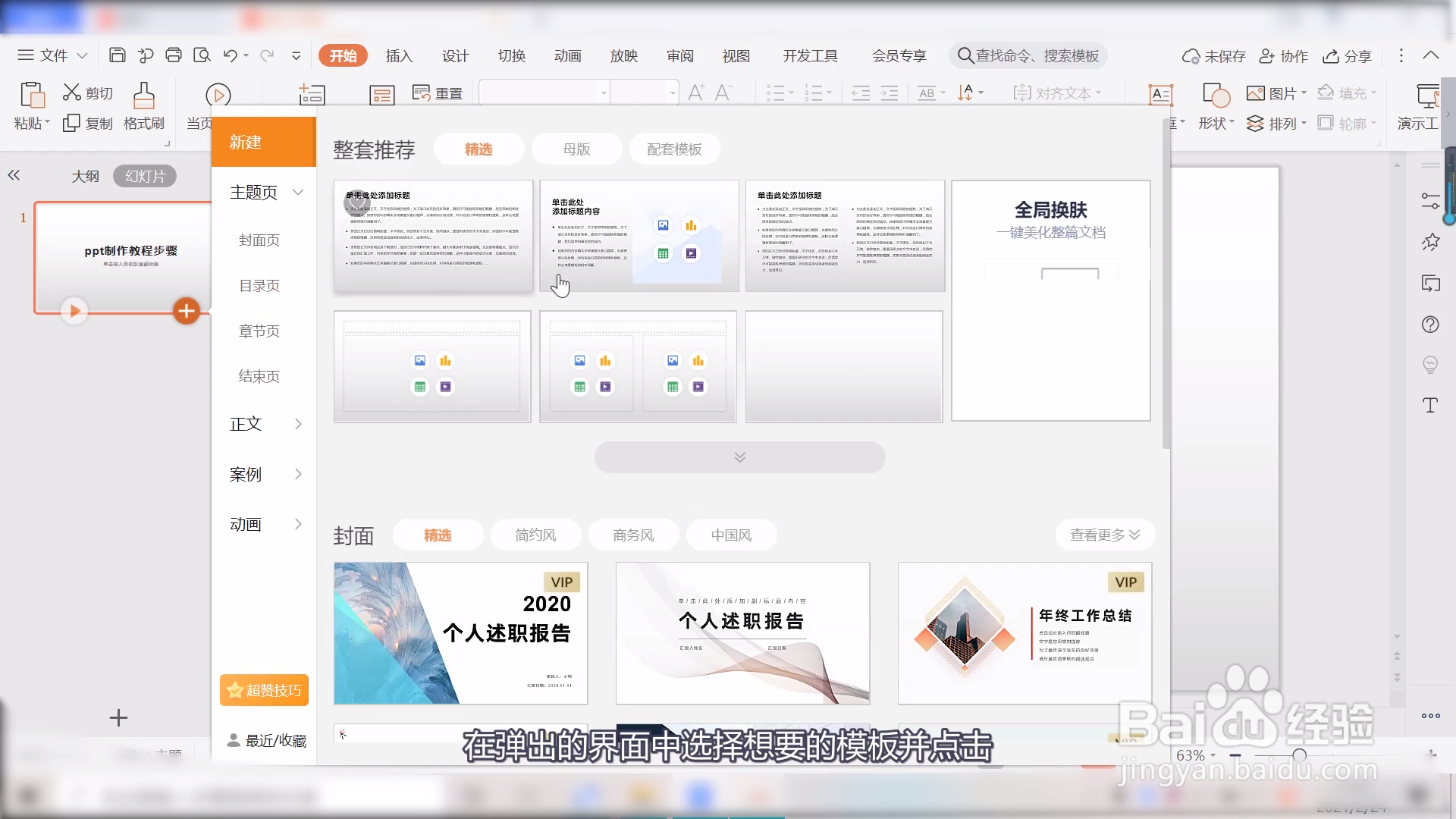Viewport: 1456px width, 819px height.
Task: Expand the 主题页 section chevron
Action: (298, 193)
